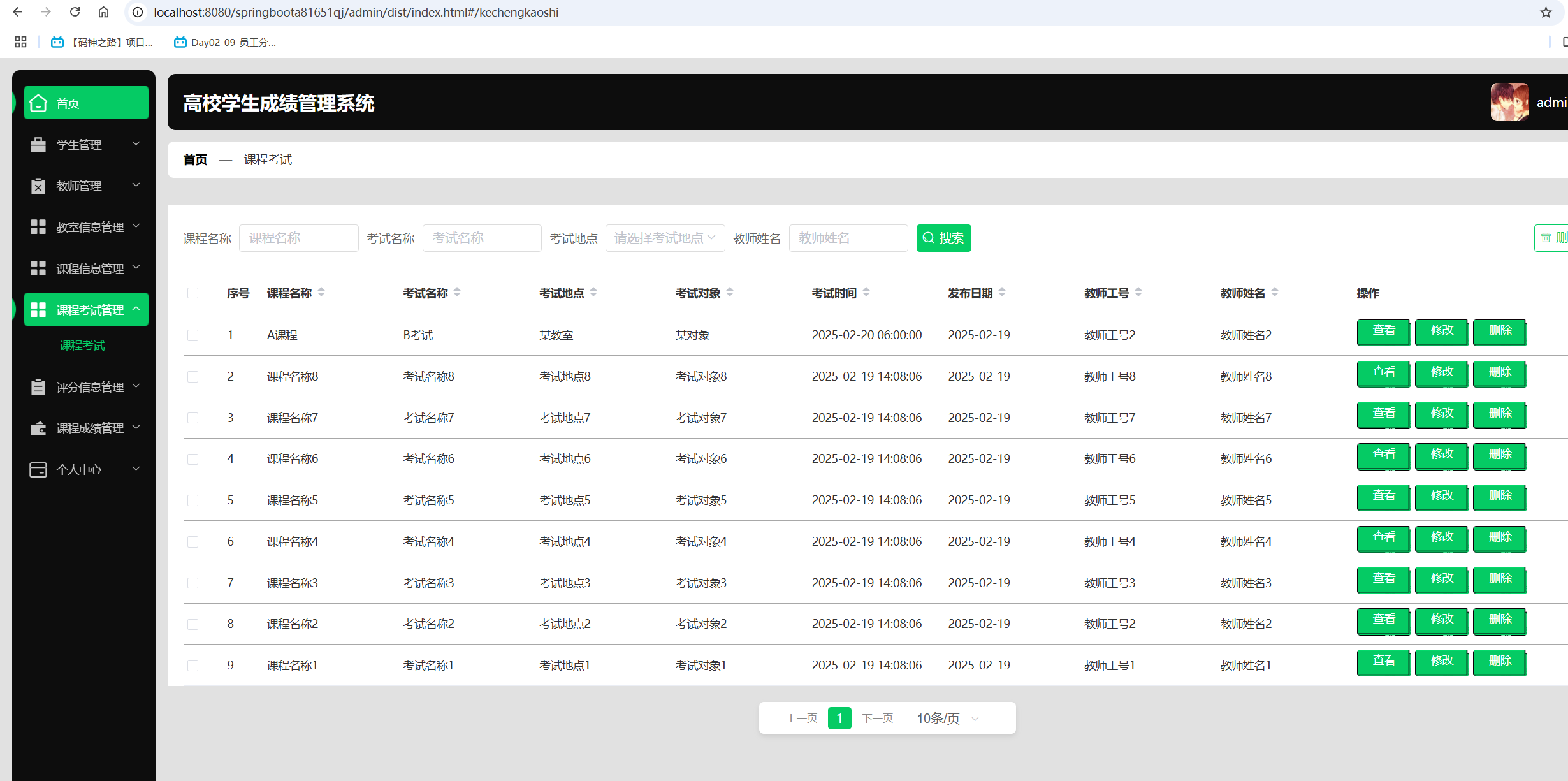Screen dimensions: 1568x781
Task: Click 个人中心 card icon
Action: (38, 470)
